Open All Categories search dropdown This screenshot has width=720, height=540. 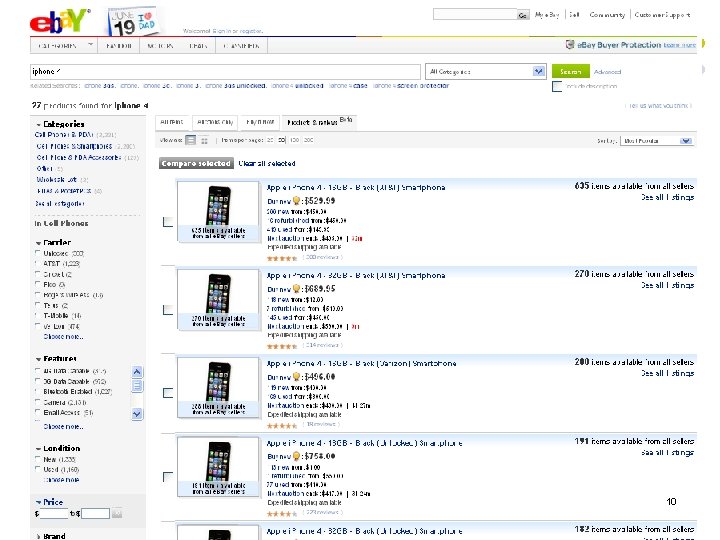pos(486,72)
